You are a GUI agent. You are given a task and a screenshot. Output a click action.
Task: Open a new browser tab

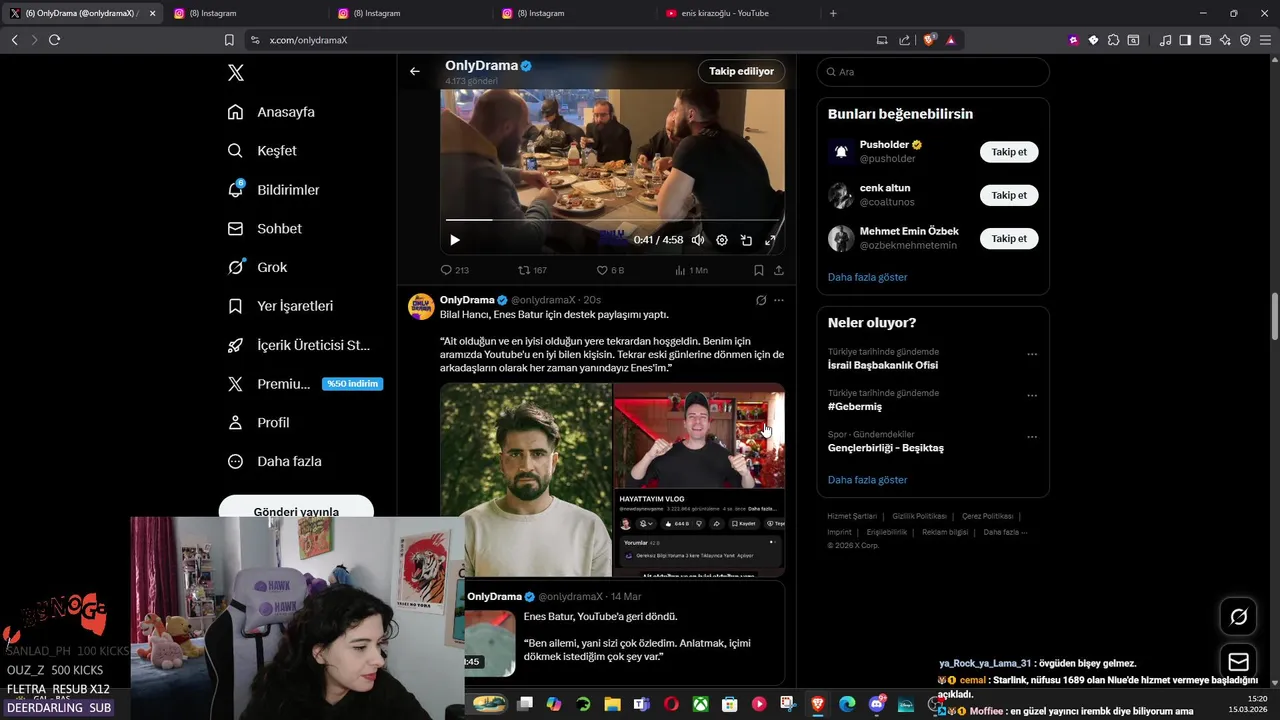click(x=833, y=13)
